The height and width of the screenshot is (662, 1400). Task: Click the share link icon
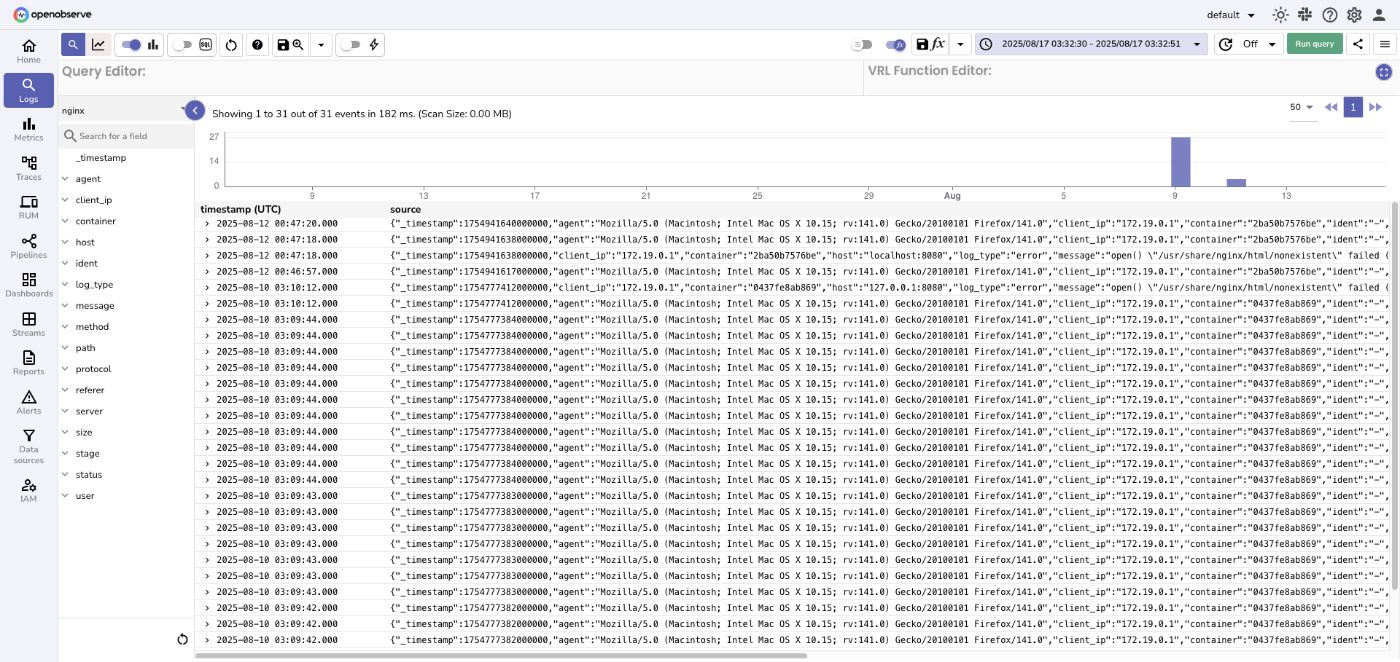(x=1358, y=44)
